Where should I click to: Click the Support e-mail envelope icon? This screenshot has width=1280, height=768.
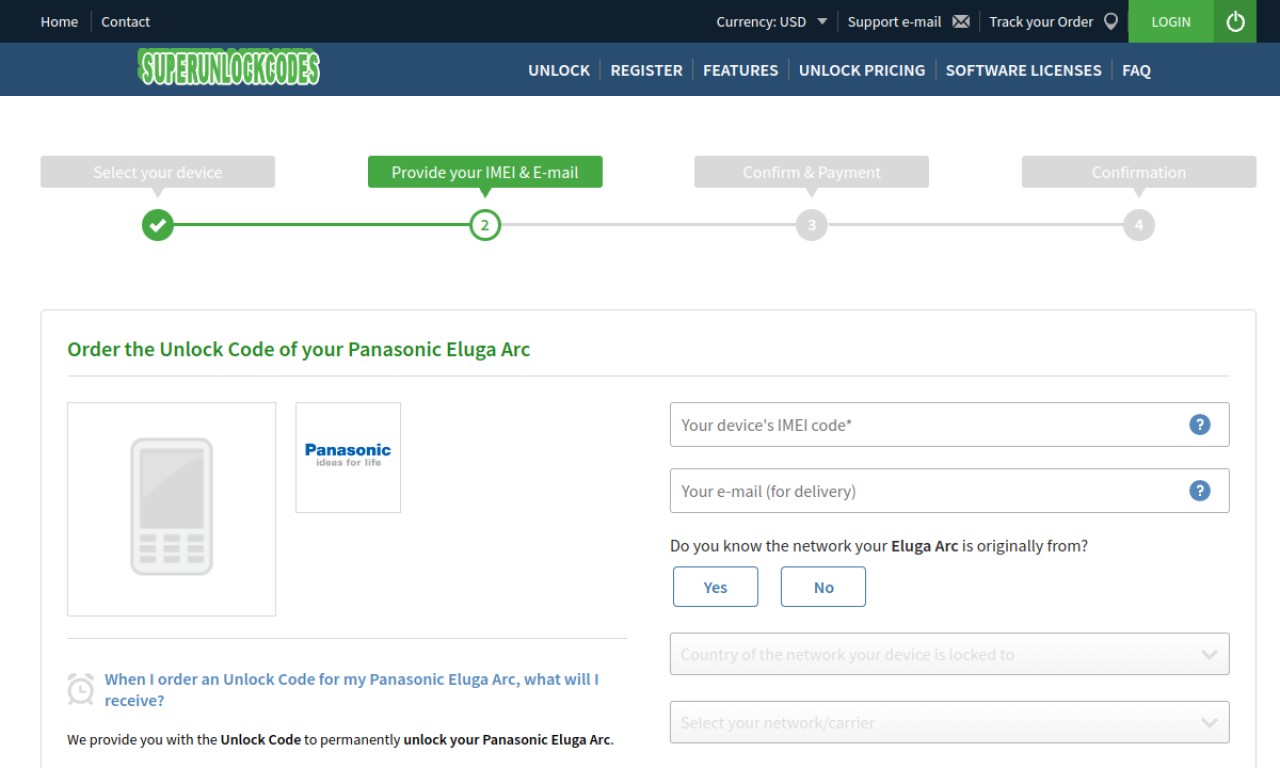[x=961, y=21]
